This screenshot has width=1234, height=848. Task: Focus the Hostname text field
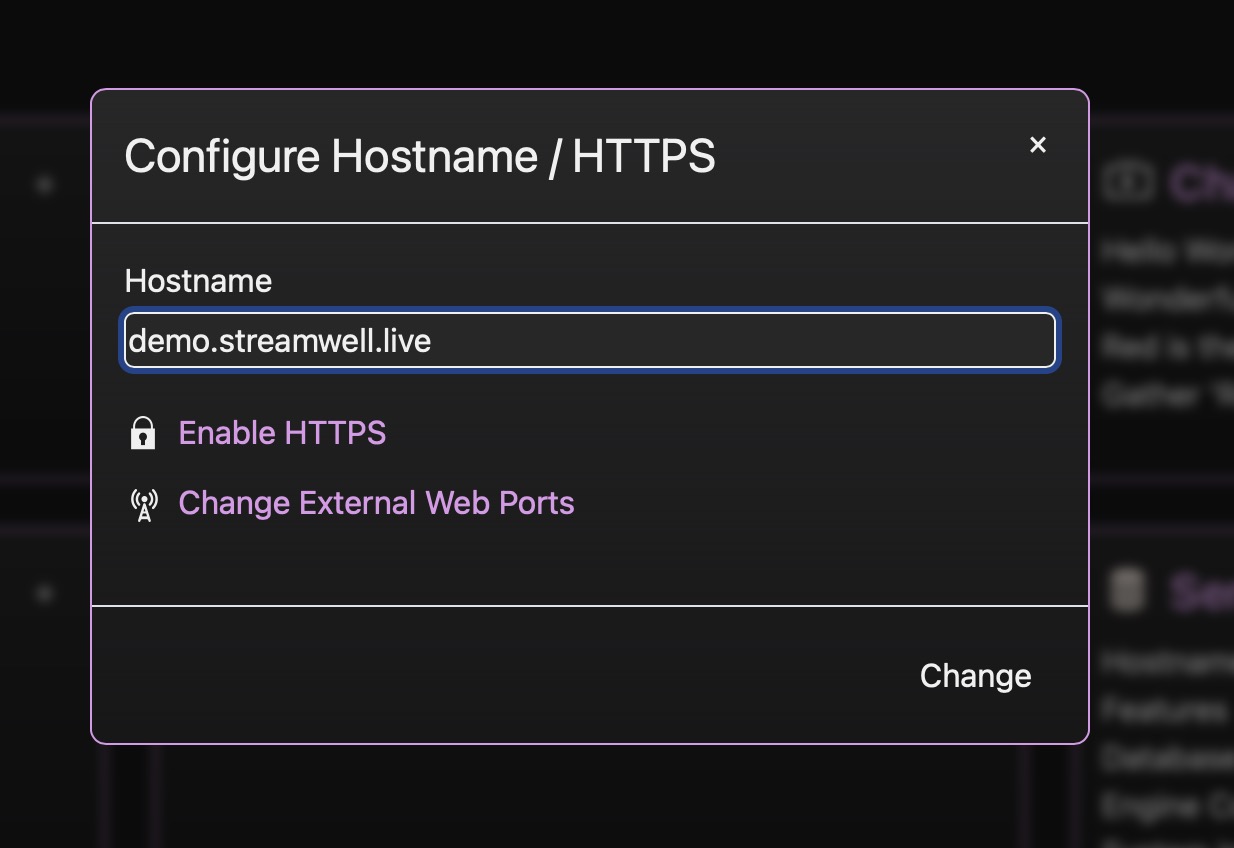coord(589,341)
